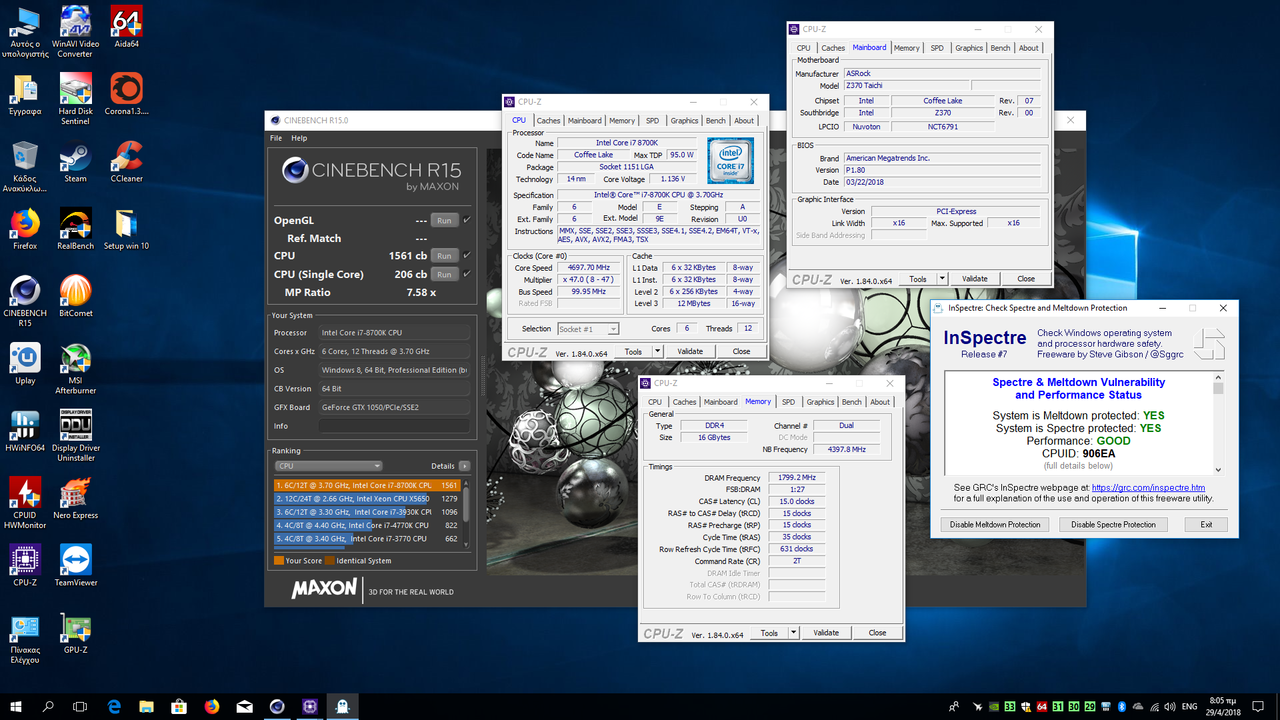
Task: Select About tab in CPU-Z Memory window
Action: tap(880, 402)
